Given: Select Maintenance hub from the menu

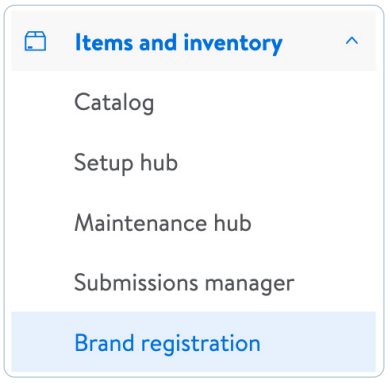Looking at the screenshot, I should click(163, 223).
